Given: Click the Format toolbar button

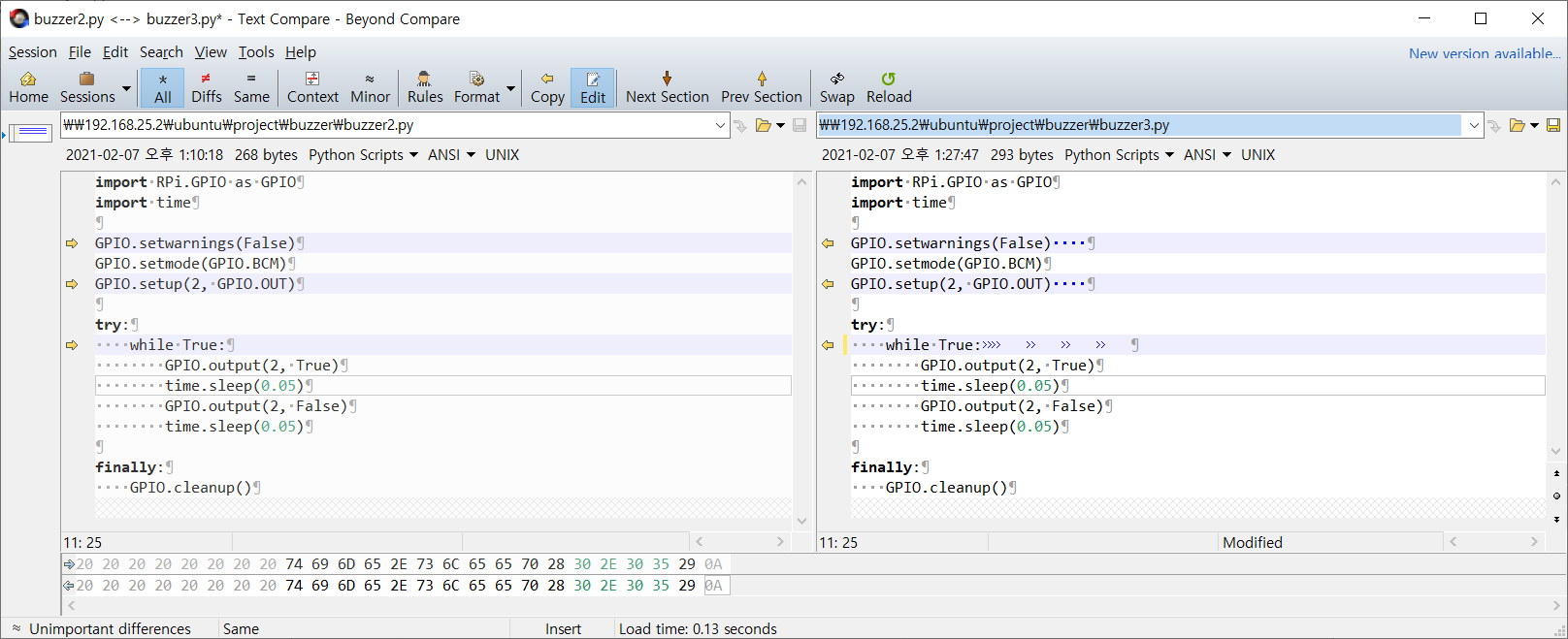Looking at the screenshot, I should pos(476,87).
